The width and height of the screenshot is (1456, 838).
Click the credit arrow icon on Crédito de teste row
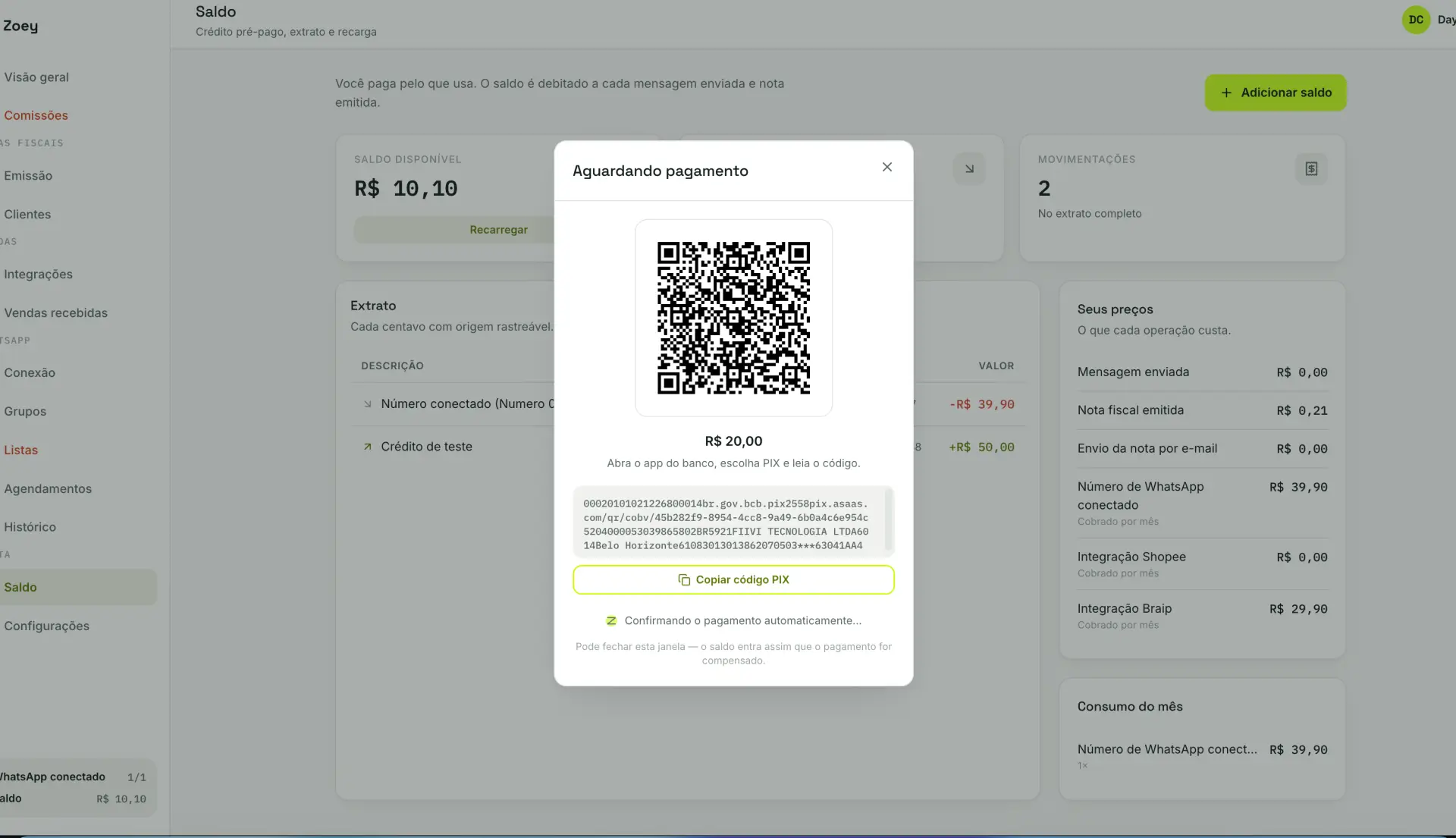pos(367,447)
